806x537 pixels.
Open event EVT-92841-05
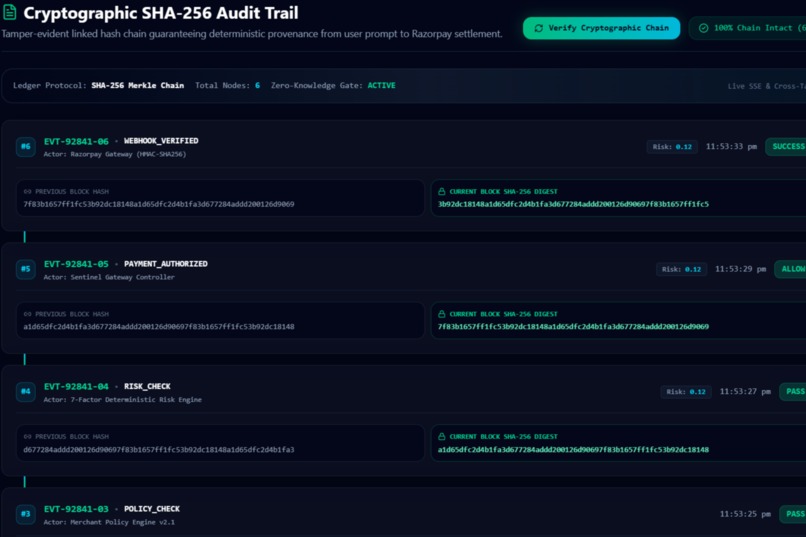click(76, 264)
